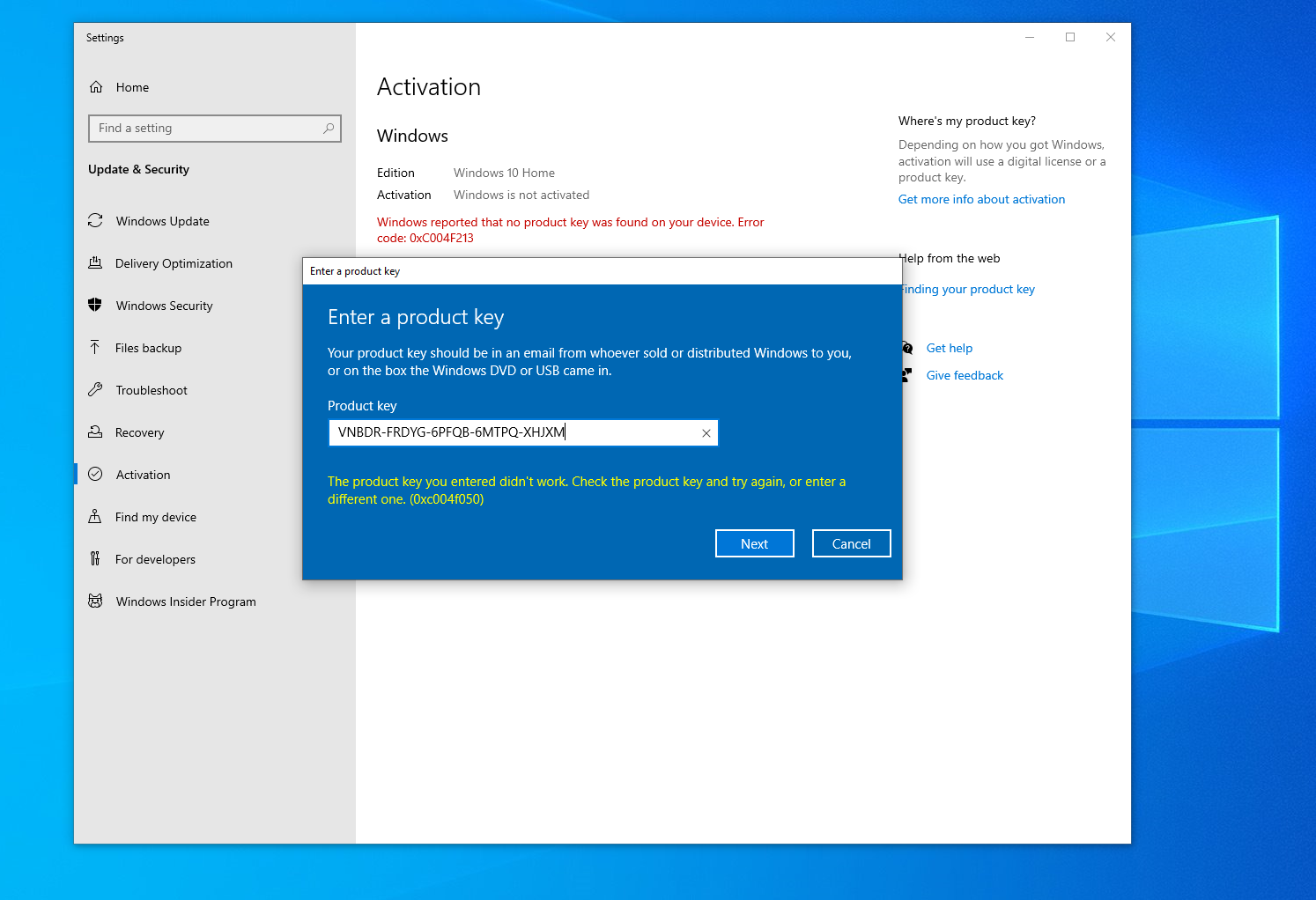Click the For developers tools icon
1316x900 pixels.
coord(95,559)
